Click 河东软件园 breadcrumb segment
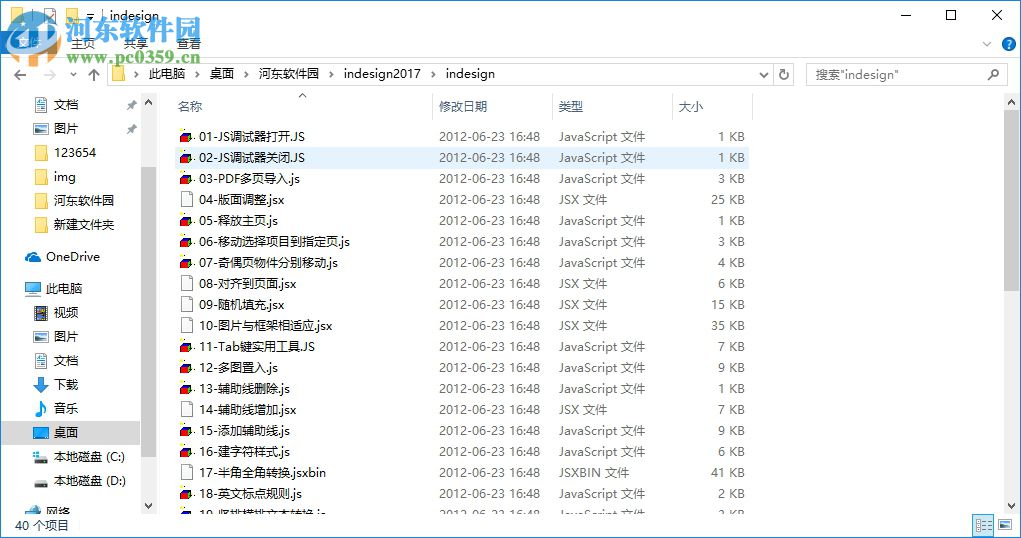1021x538 pixels. (288, 74)
